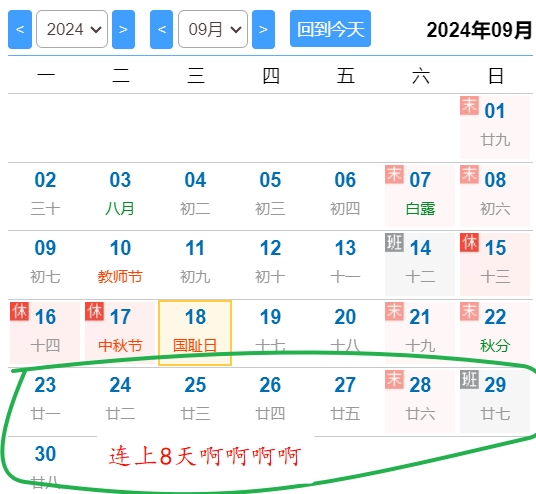536x494 pixels.
Task: Select the 17th, 中秋节
Action: 120,332
